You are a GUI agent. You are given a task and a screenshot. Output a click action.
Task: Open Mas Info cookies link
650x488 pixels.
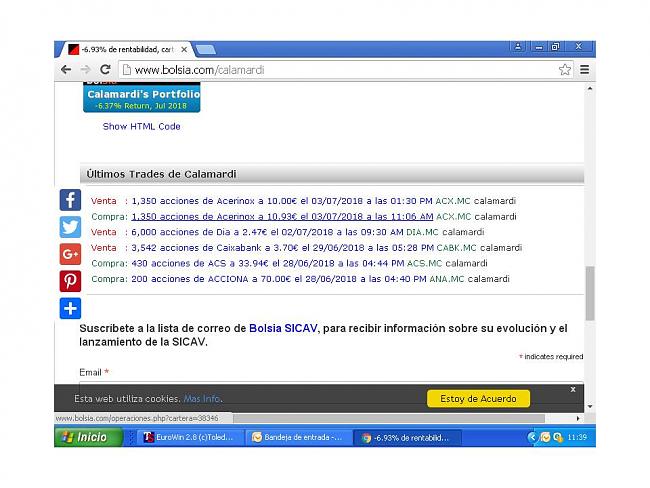(x=202, y=399)
